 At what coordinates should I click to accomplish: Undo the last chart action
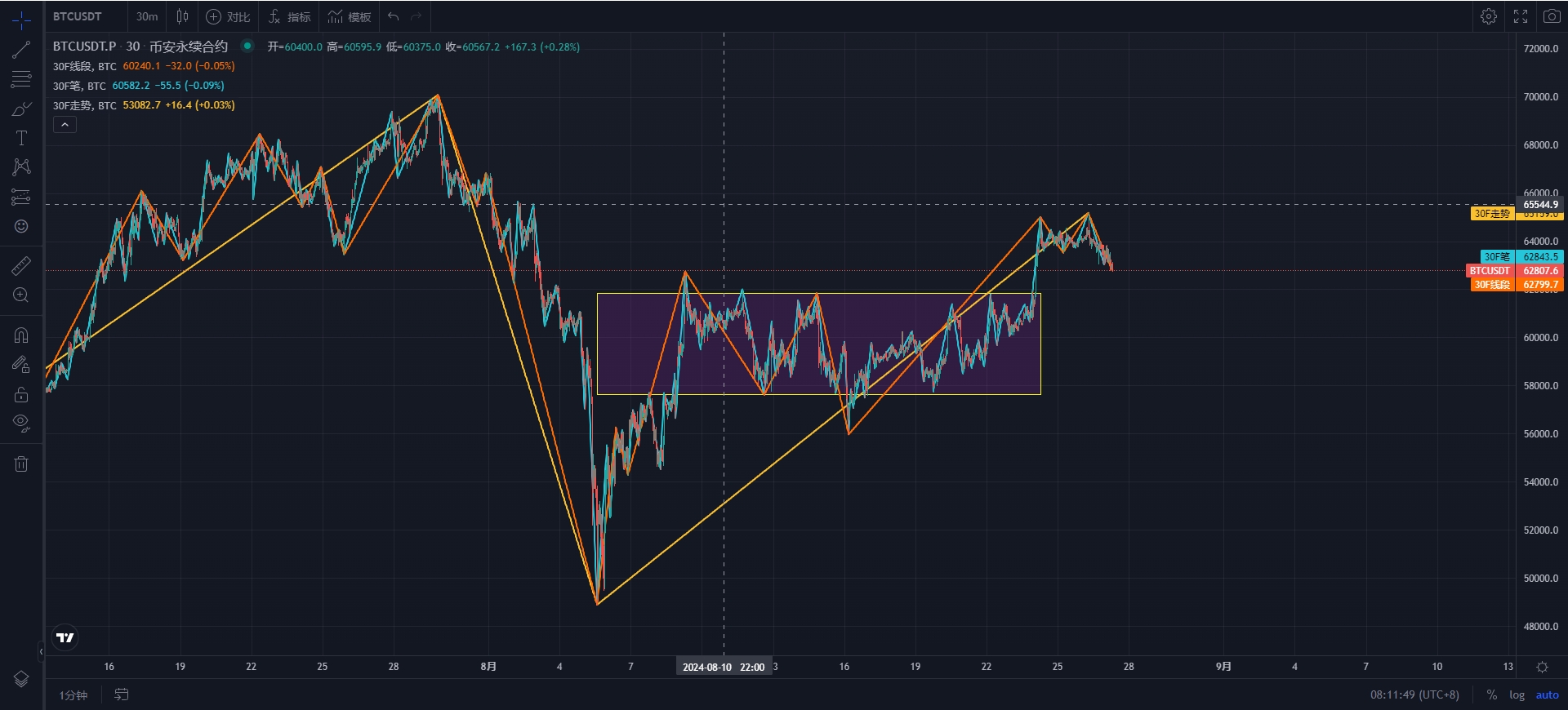393,16
